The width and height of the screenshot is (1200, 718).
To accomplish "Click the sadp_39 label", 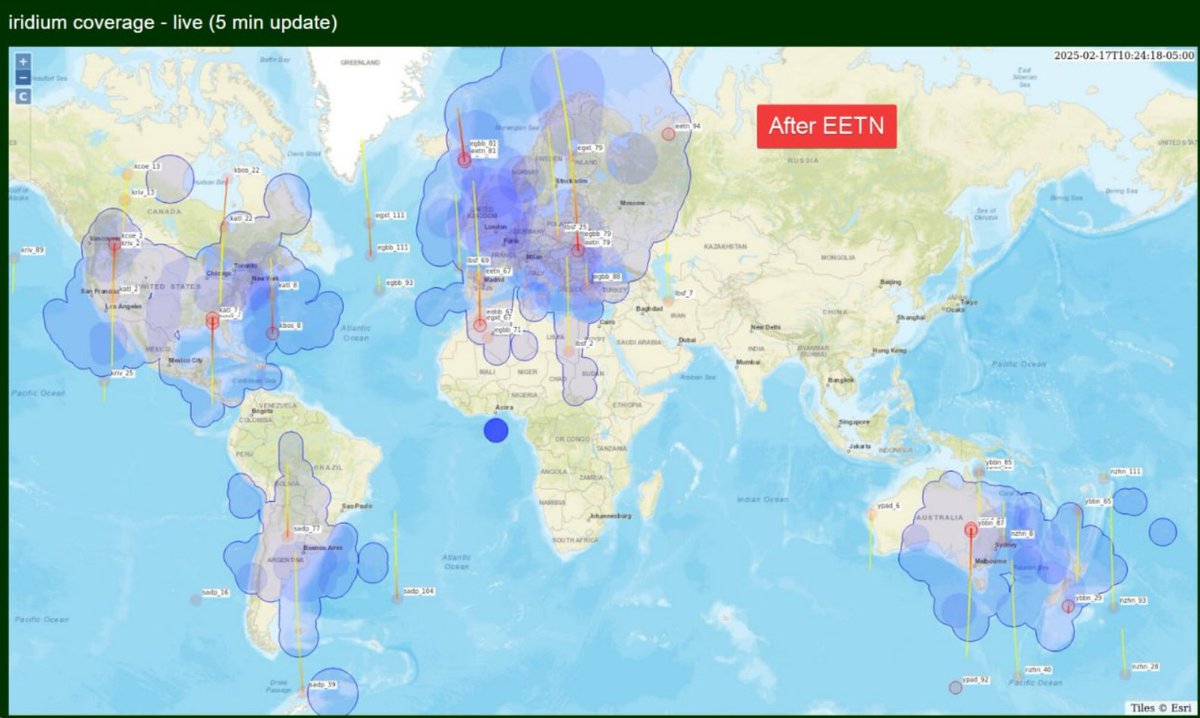I will [322, 685].
